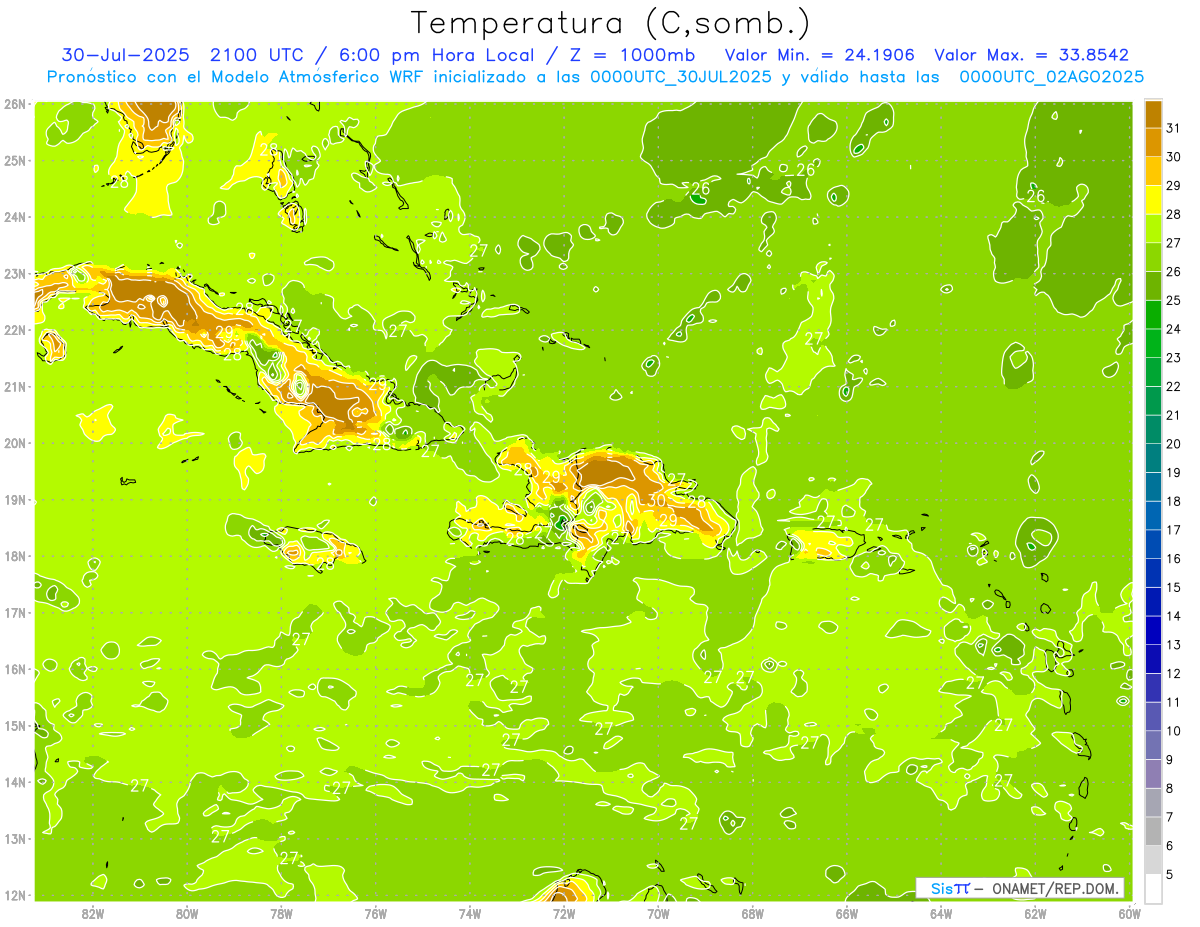
Task: Click the '5' color bar value label
Action: point(1170,875)
